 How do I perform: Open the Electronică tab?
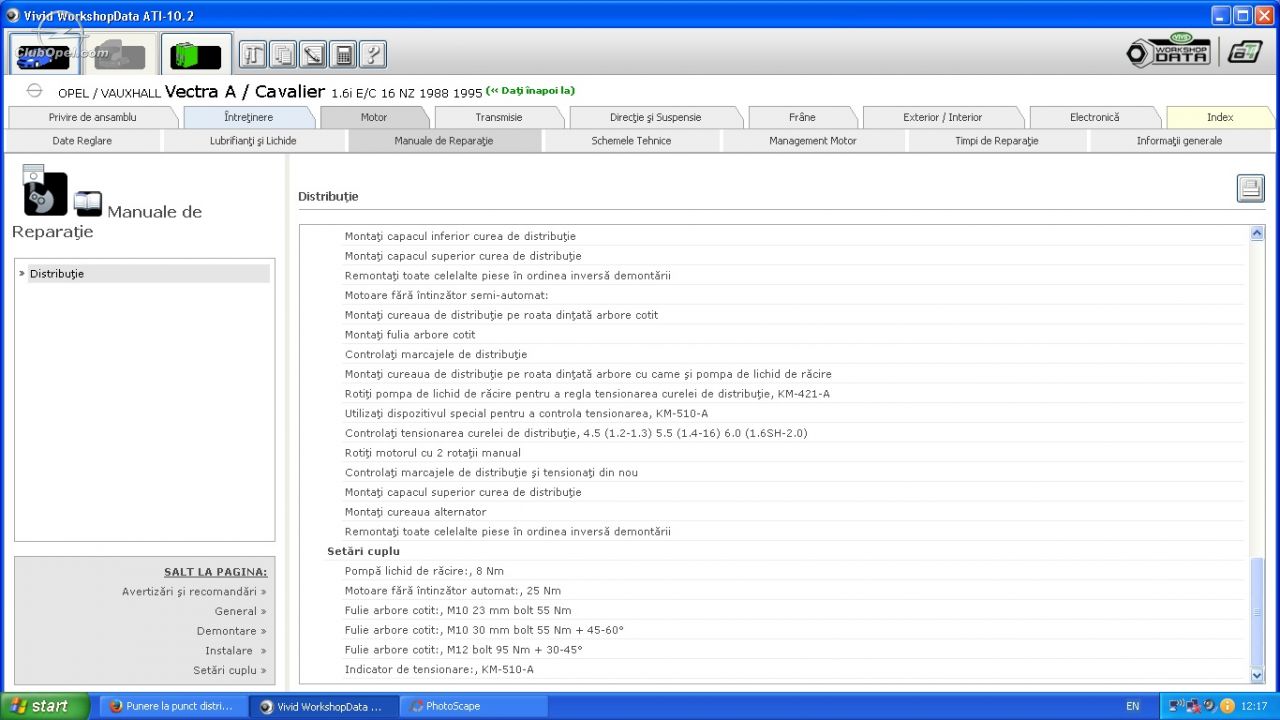(1095, 117)
